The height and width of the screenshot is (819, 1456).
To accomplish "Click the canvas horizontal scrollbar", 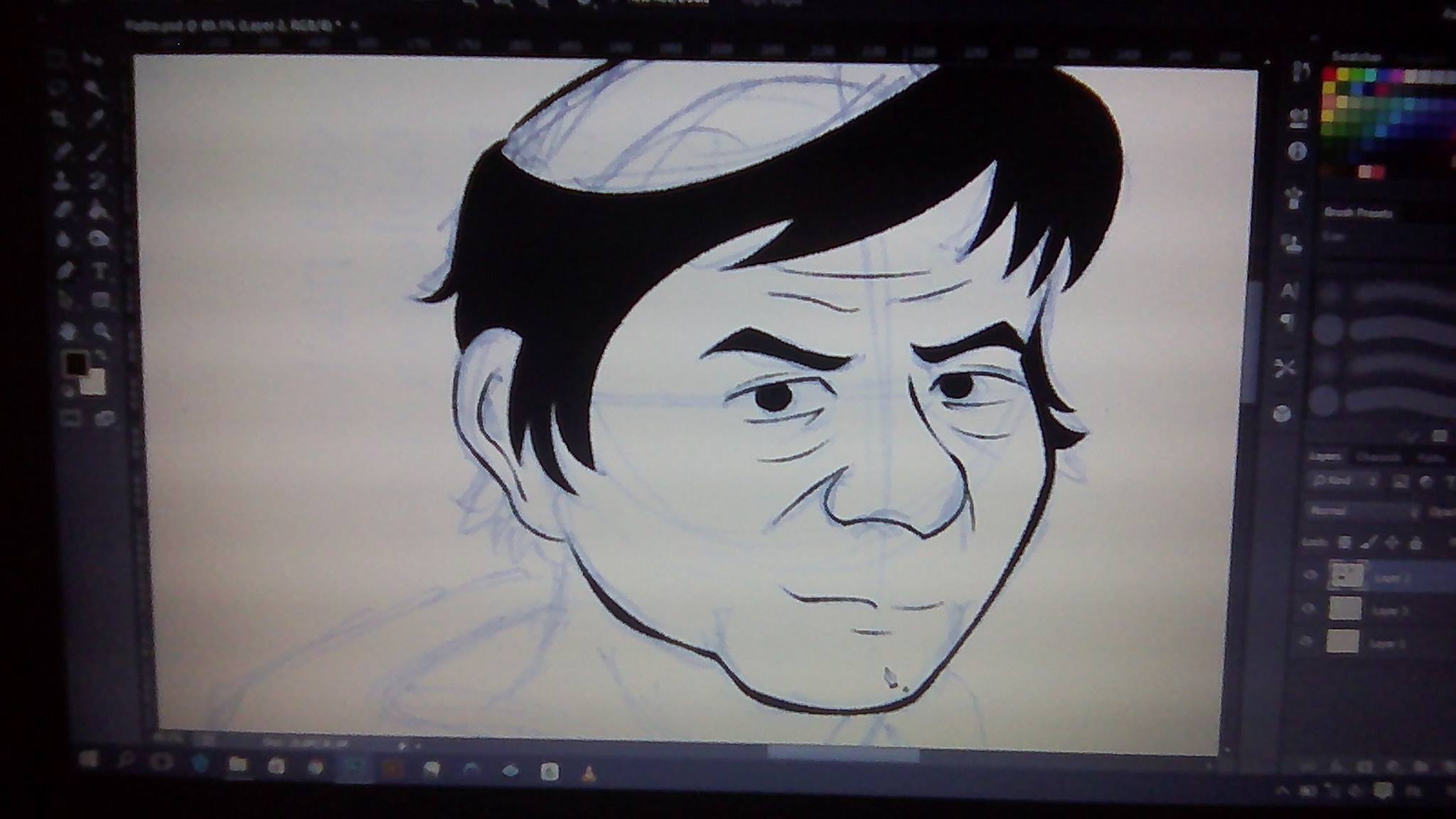I will 842,754.
